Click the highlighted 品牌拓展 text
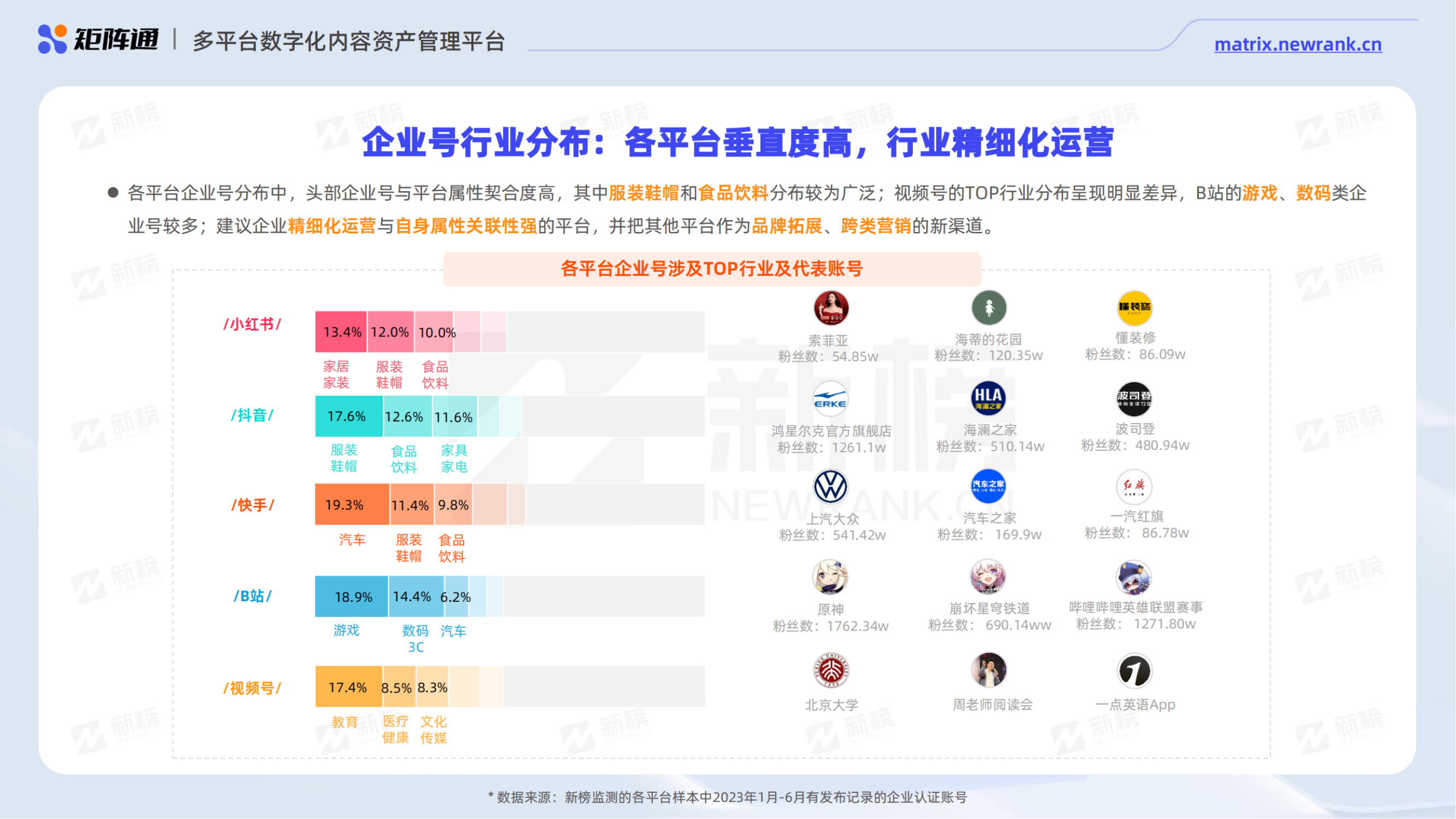This screenshot has height=819, width=1456. pos(787,227)
